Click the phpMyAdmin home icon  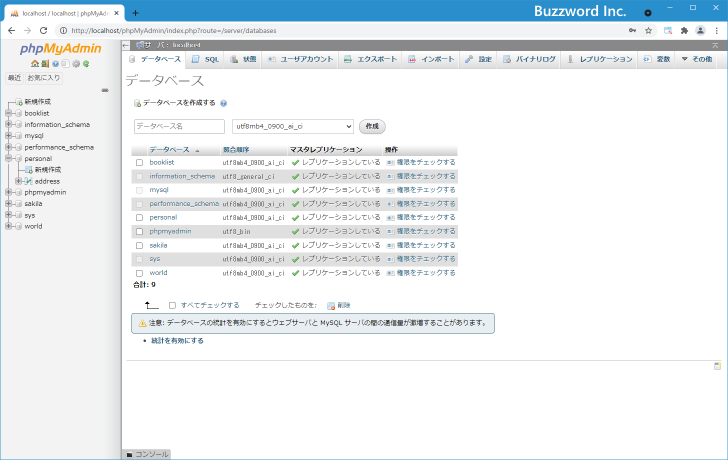tap(34, 63)
